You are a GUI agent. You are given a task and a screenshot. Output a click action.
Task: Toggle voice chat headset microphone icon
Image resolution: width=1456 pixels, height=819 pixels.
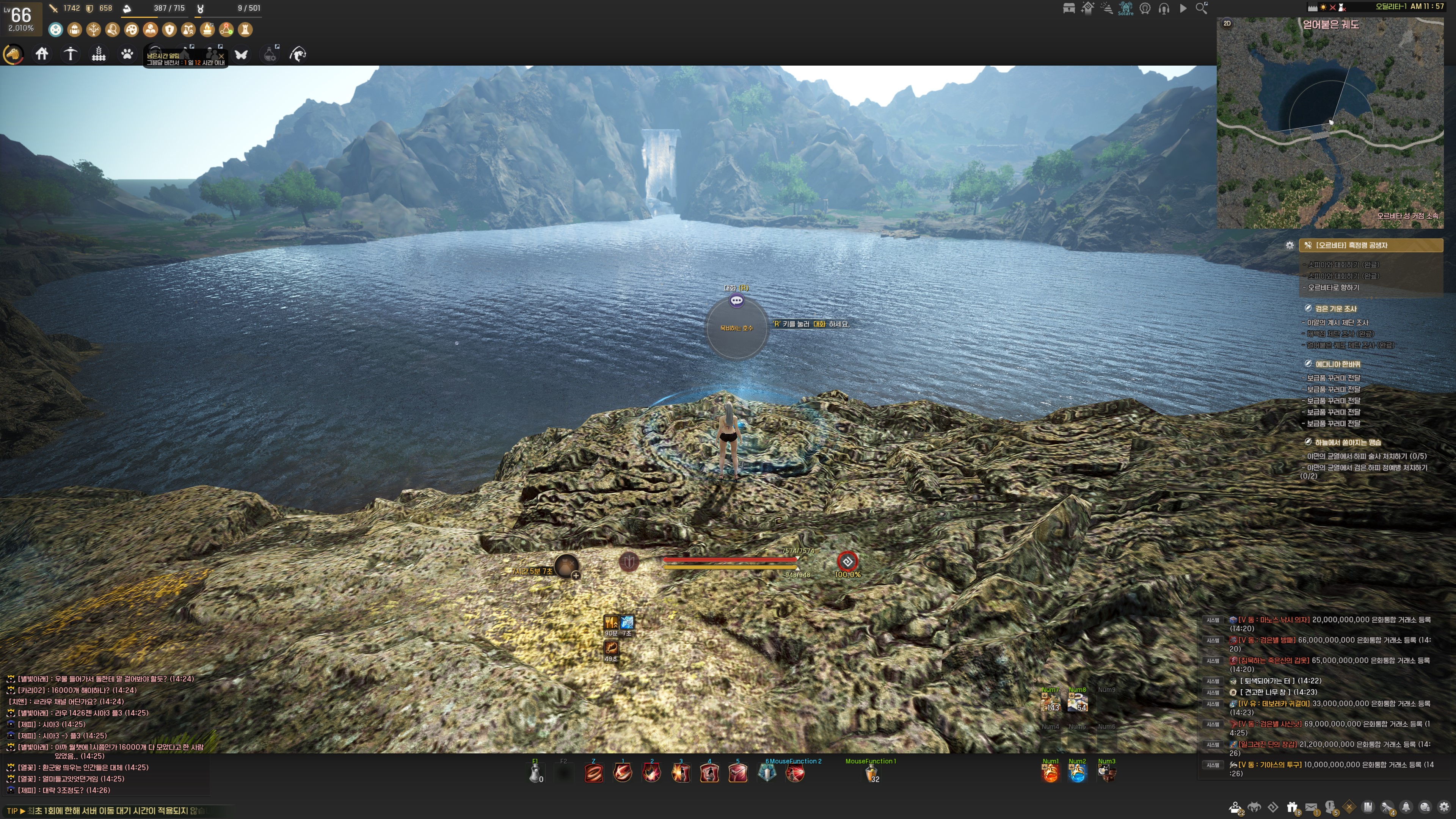(x=1164, y=8)
